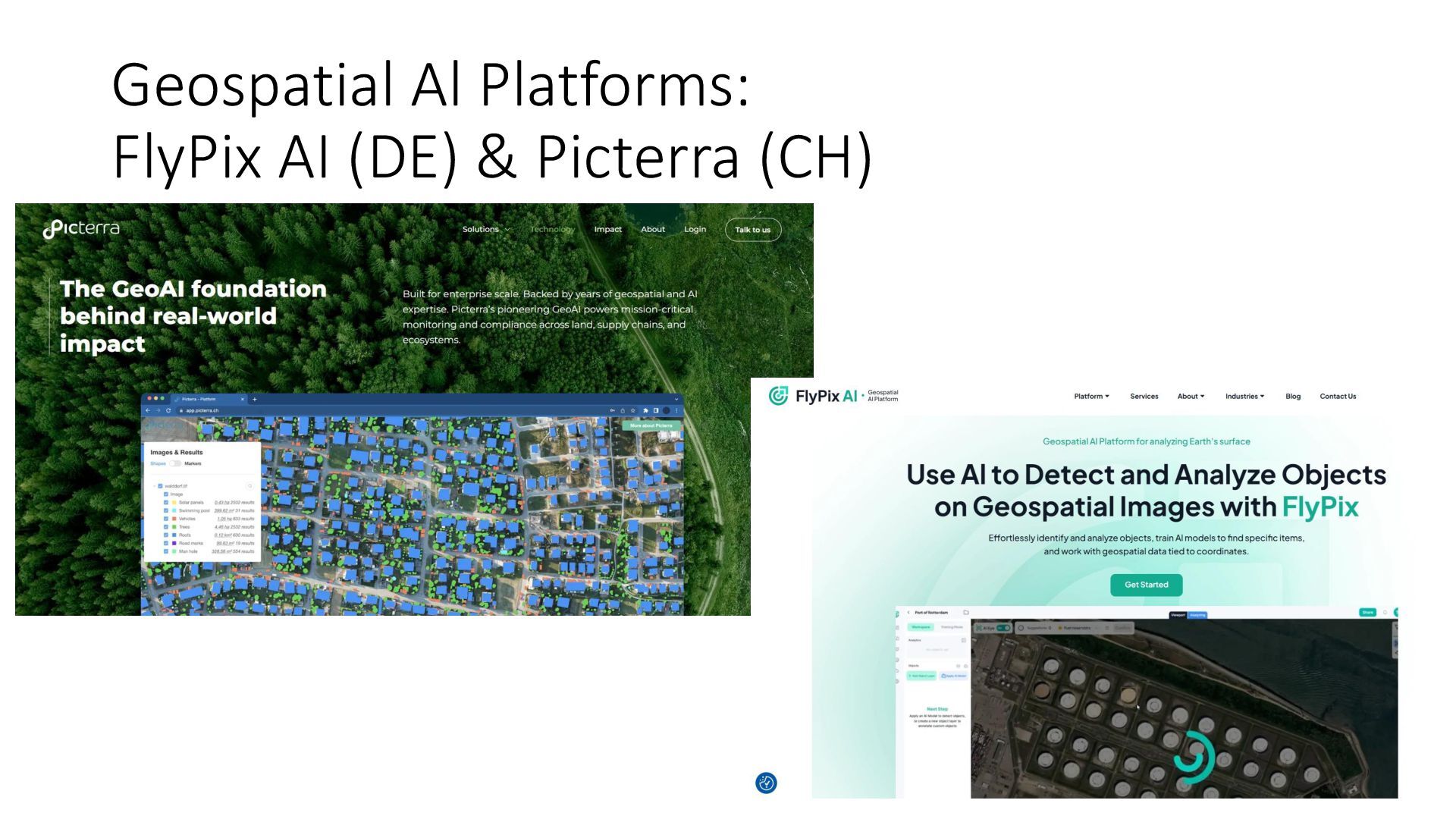The height and width of the screenshot is (819, 1456).
Task: Collapse the walddorf.tif tree arrow
Action: (x=154, y=486)
